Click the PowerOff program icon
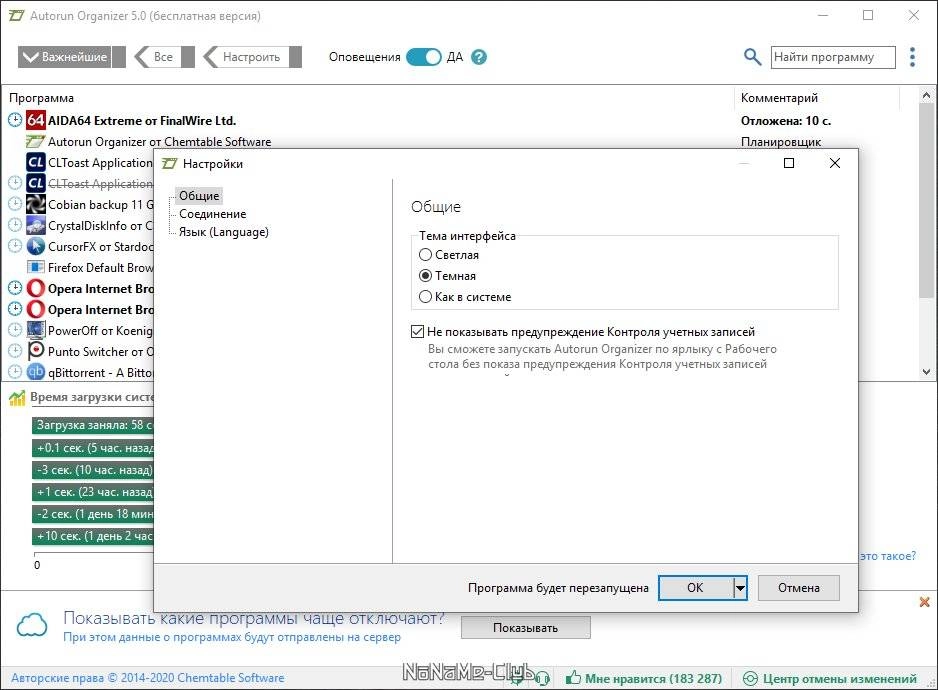 pyautogui.click(x=35, y=330)
